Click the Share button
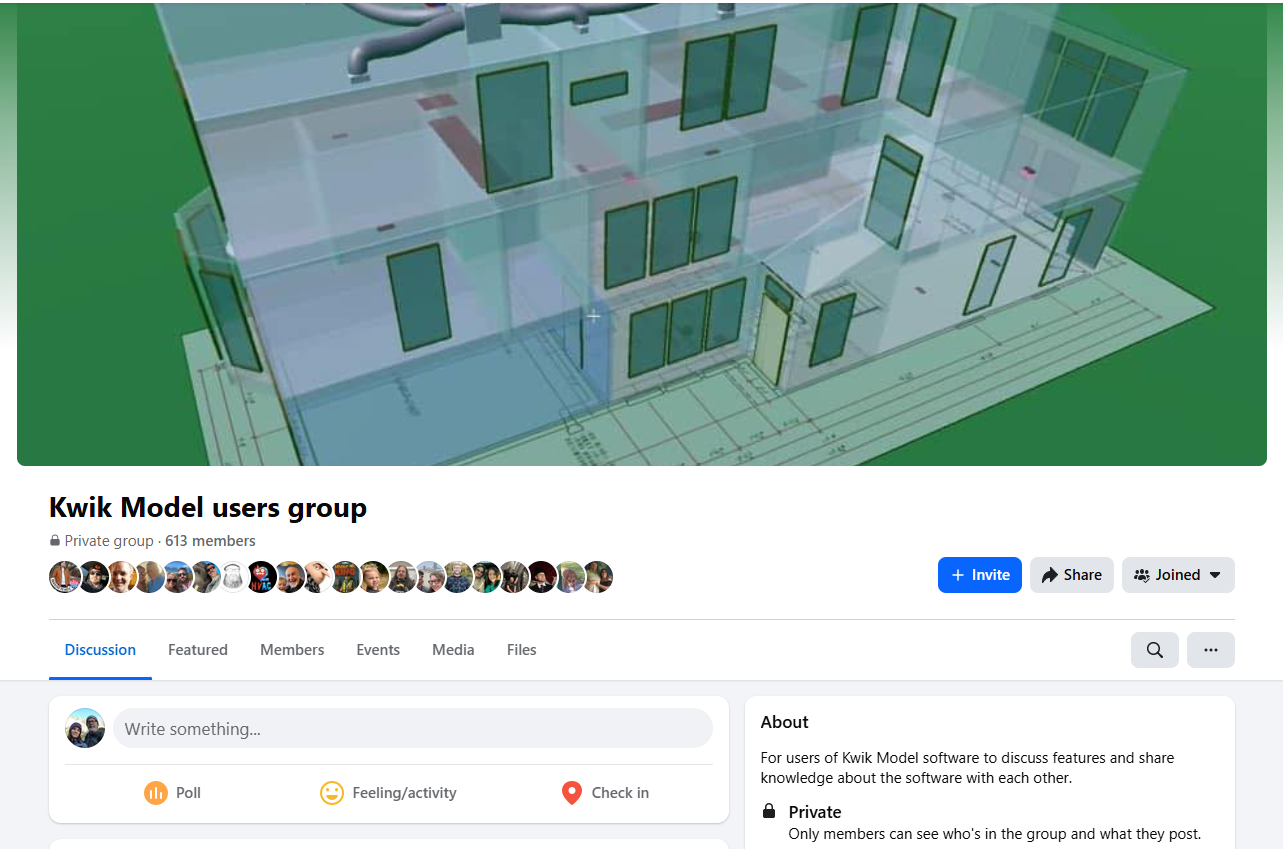The height and width of the screenshot is (849, 1283). pyautogui.click(x=1071, y=575)
